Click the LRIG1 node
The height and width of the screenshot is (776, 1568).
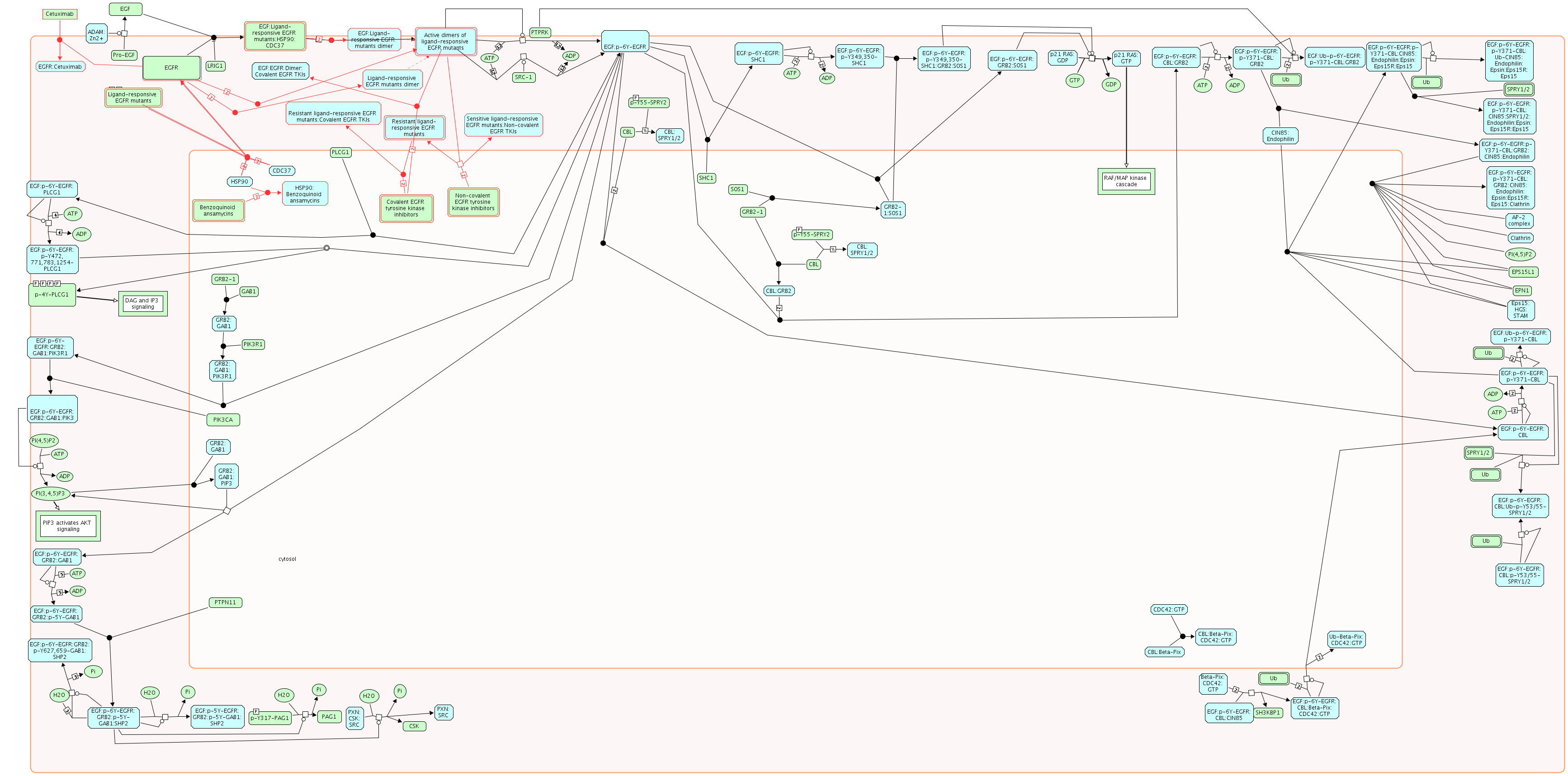pos(216,66)
